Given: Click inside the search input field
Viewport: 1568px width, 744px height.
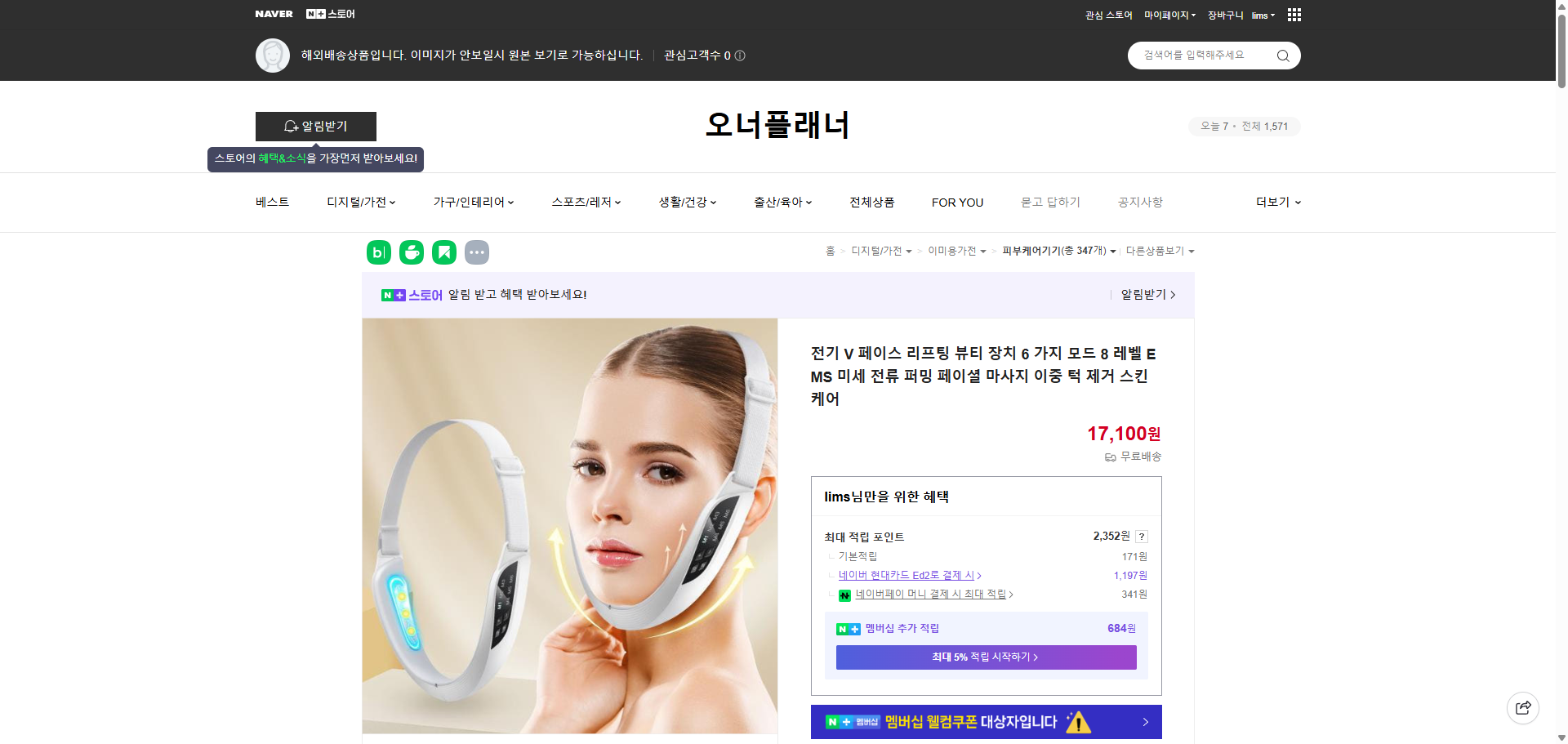Looking at the screenshot, I should coord(1200,56).
